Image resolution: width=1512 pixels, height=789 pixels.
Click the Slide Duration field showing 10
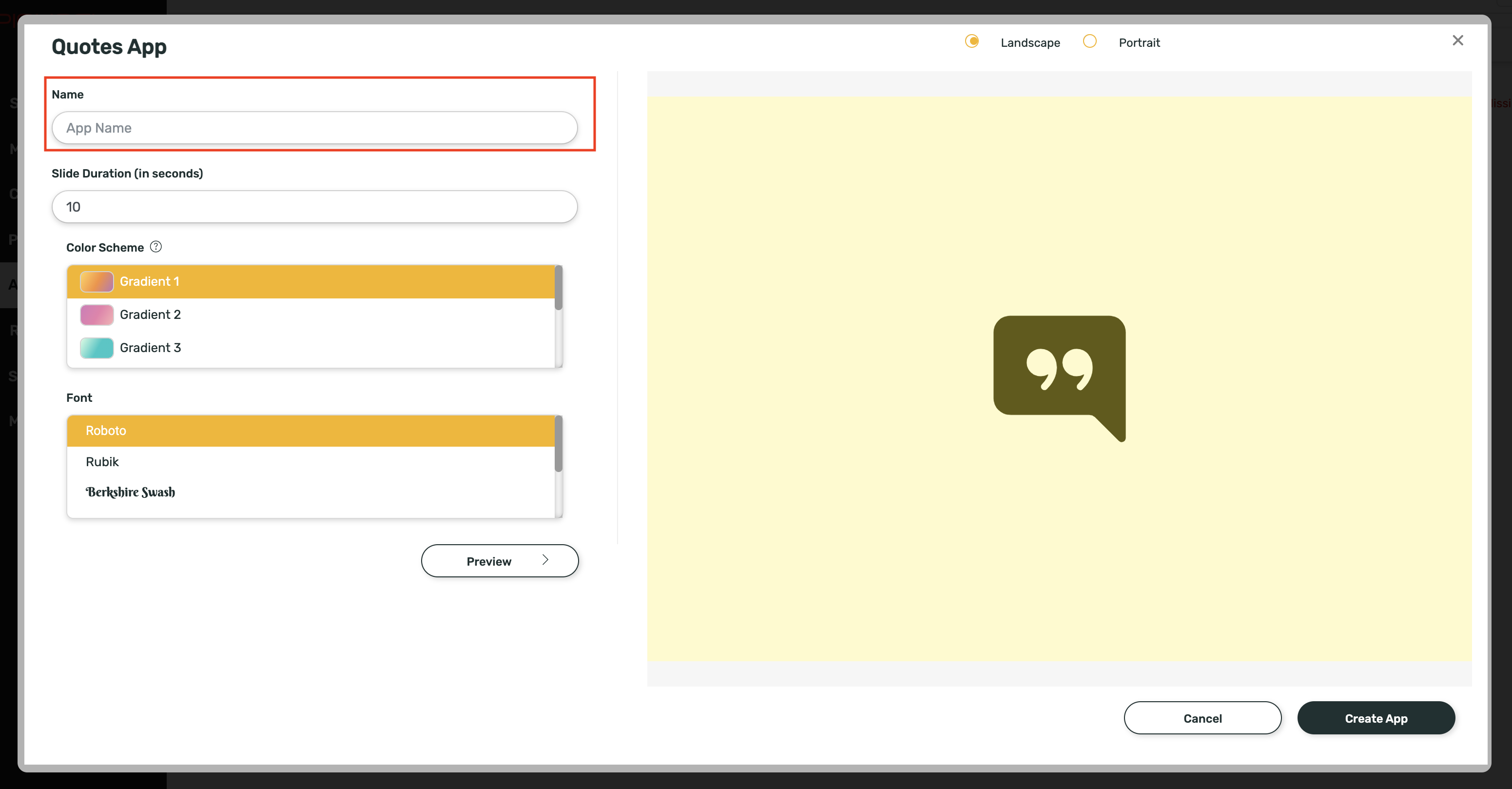314,207
